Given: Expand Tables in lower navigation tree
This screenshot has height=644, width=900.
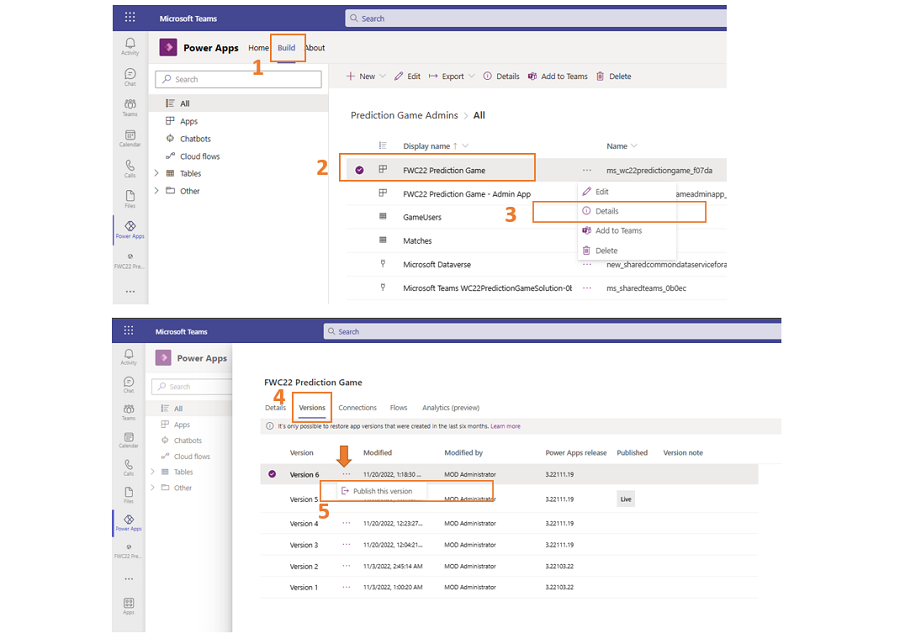Looking at the screenshot, I should click(153, 472).
